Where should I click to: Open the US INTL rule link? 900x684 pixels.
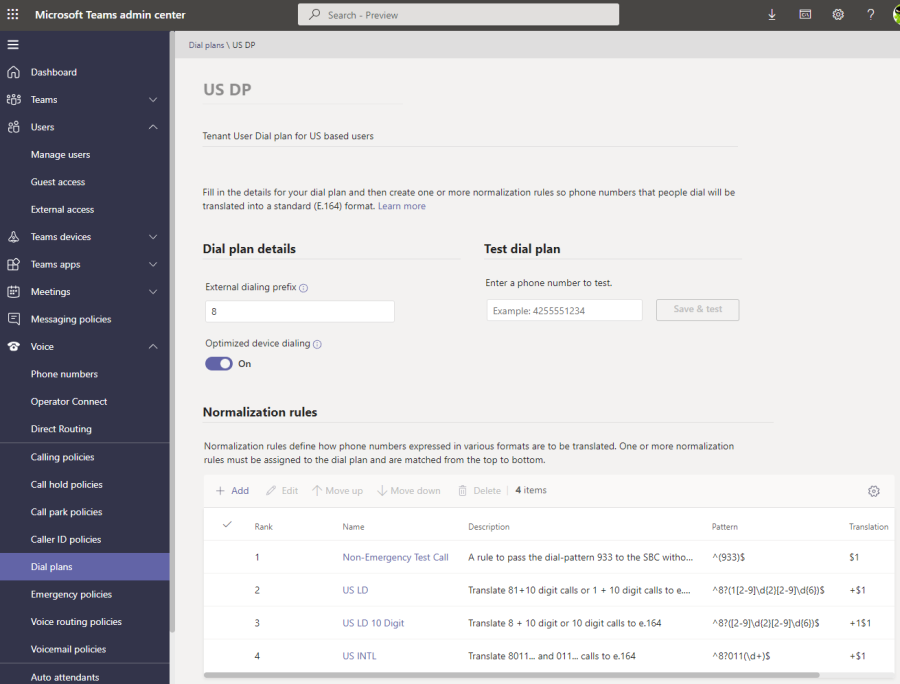359,656
